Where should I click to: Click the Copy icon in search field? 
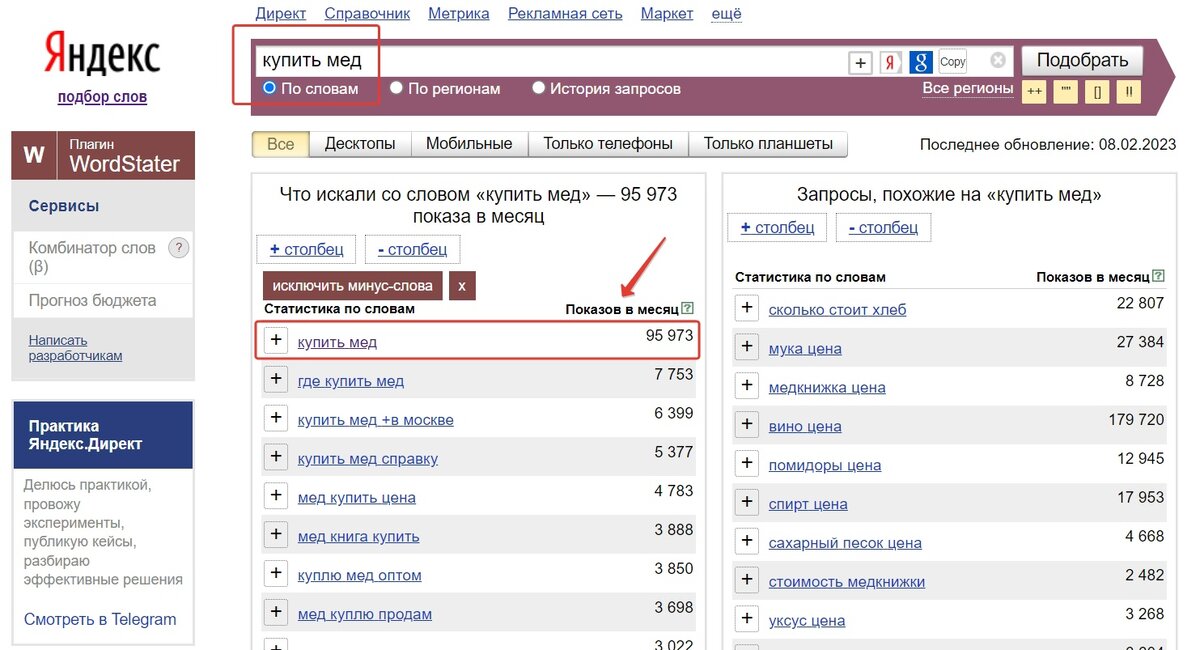coord(953,62)
